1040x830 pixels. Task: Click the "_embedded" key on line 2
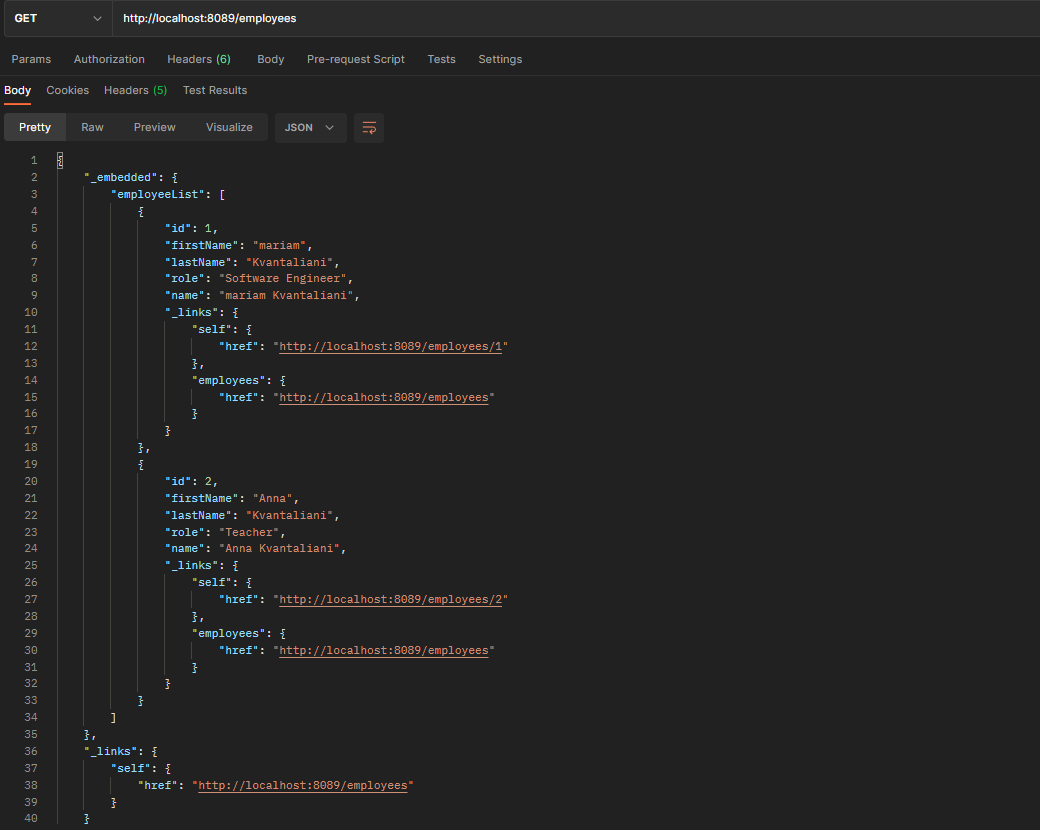(121, 177)
